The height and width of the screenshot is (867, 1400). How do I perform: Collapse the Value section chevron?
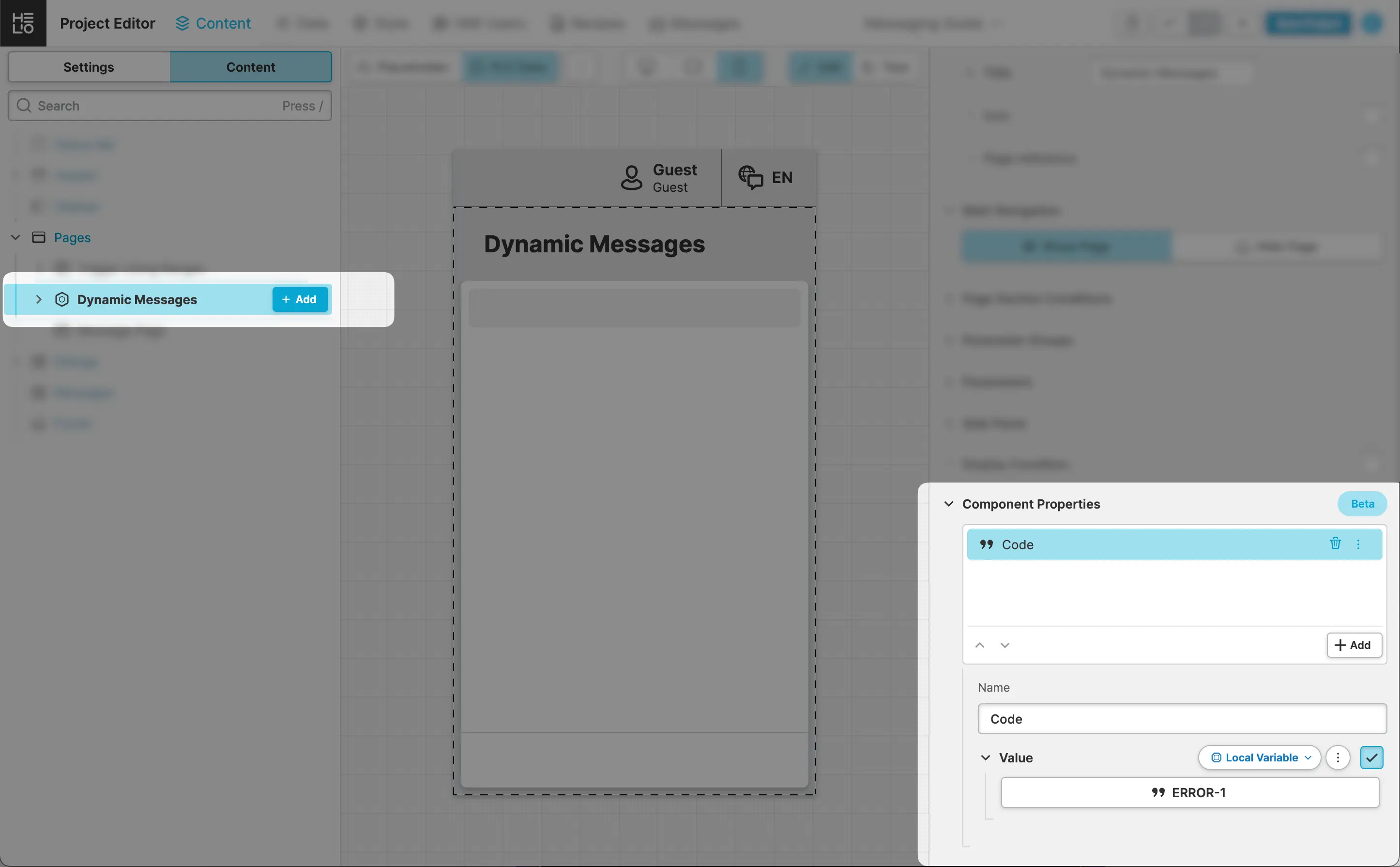[x=985, y=758]
